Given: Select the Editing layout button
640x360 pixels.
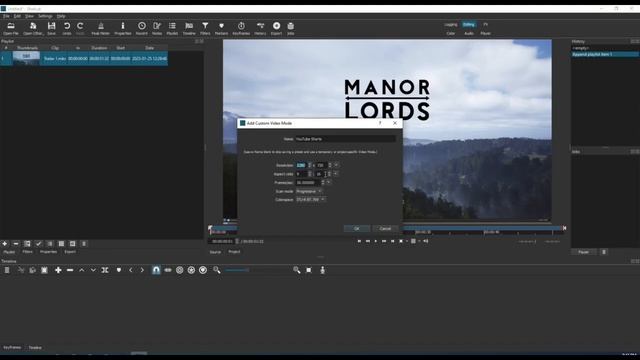Looking at the screenshot, I should [469, 25].
